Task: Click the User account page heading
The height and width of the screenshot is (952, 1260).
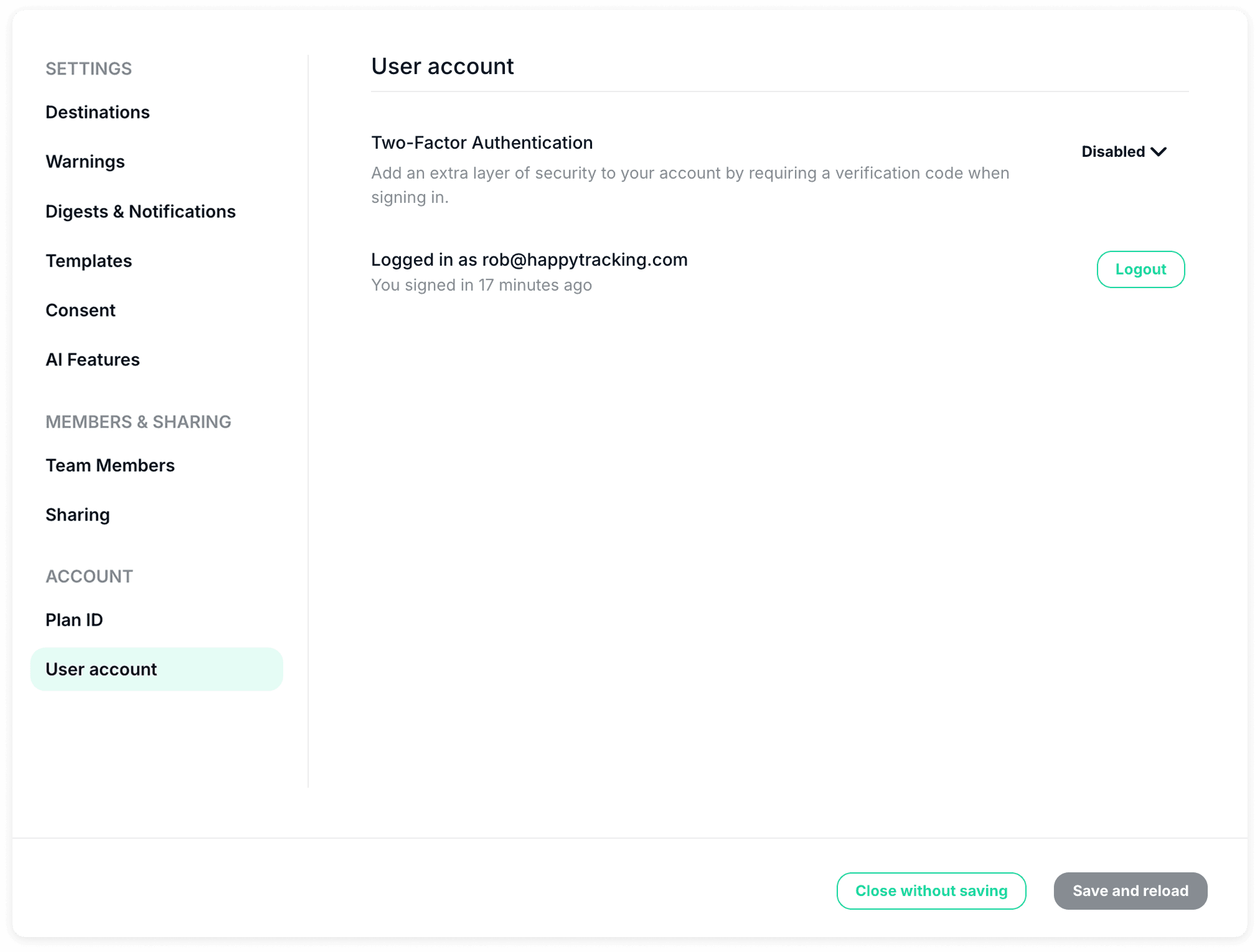Action: pos(443,66)
